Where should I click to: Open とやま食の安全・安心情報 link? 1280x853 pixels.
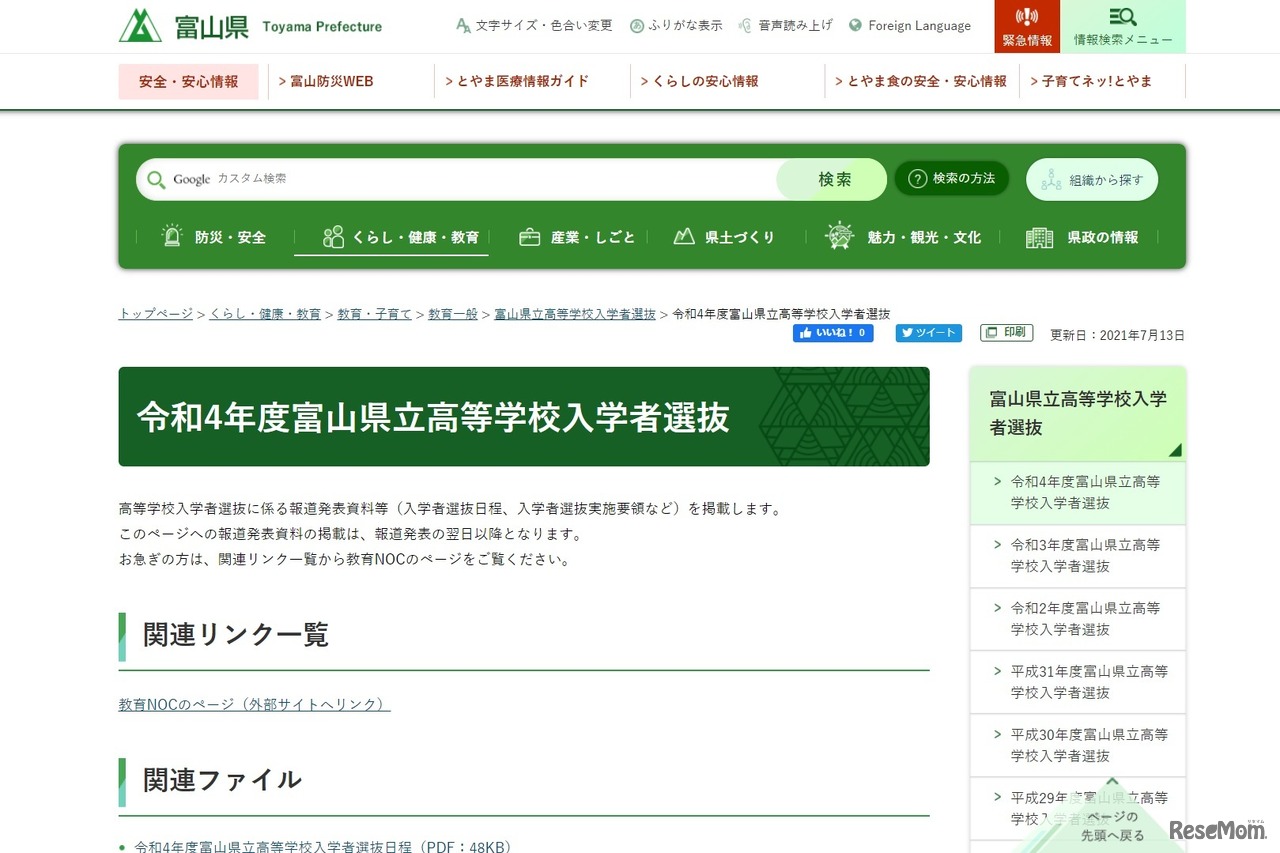(x=921, y=81)
